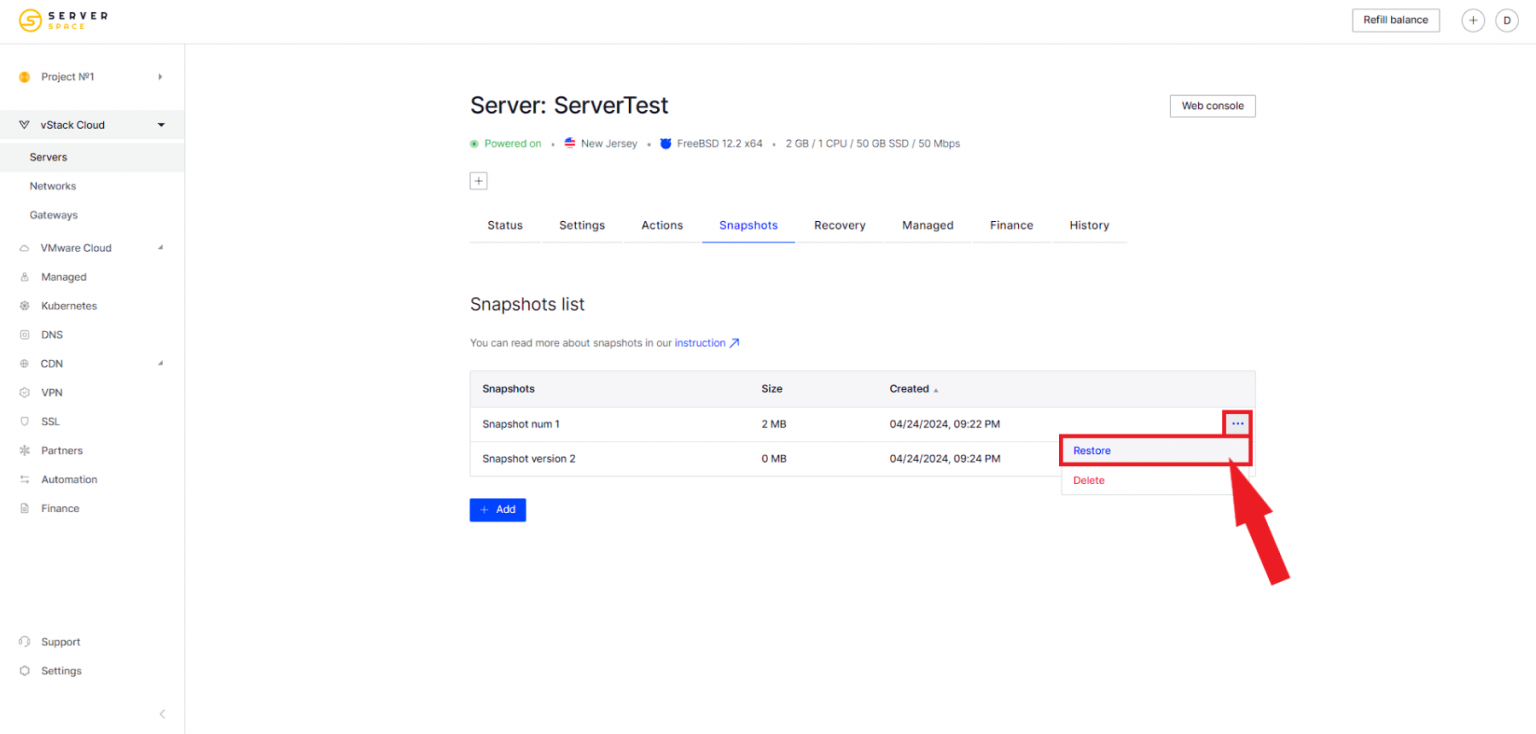Viewport: 1536px width, 734px height.
Task: Open the SSL certificates section
Action: 48,421
